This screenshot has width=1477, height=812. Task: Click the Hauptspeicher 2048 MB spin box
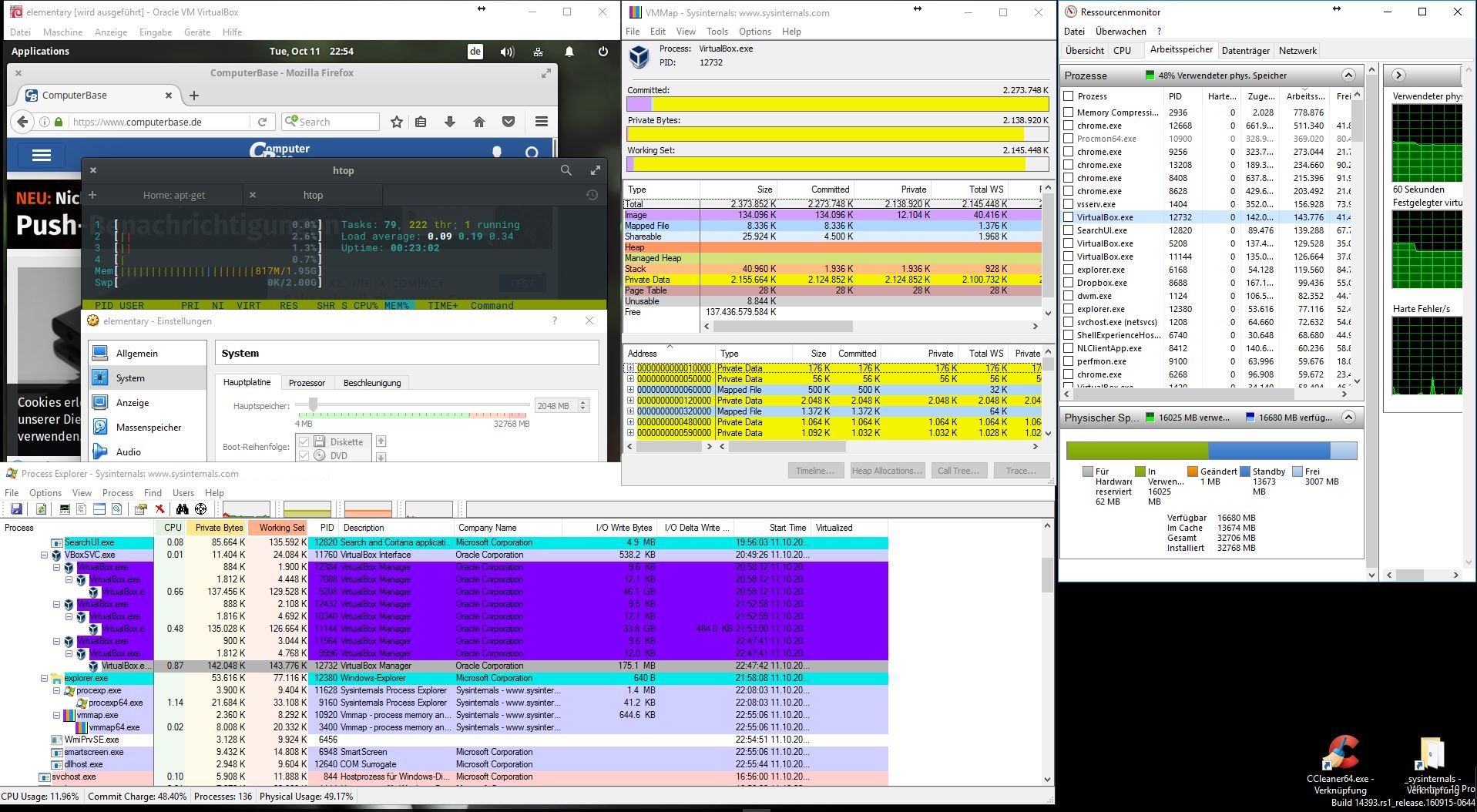[x=562, y=405]
